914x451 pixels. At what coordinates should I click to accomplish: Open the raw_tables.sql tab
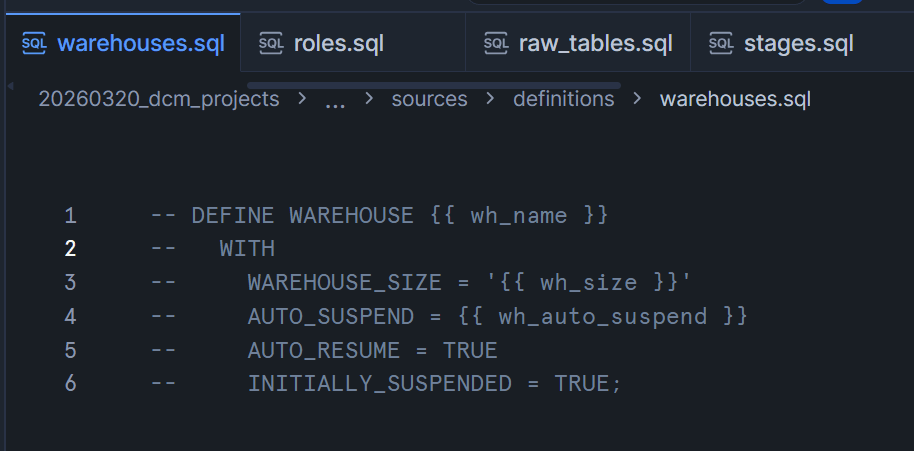tap(578, 43)
